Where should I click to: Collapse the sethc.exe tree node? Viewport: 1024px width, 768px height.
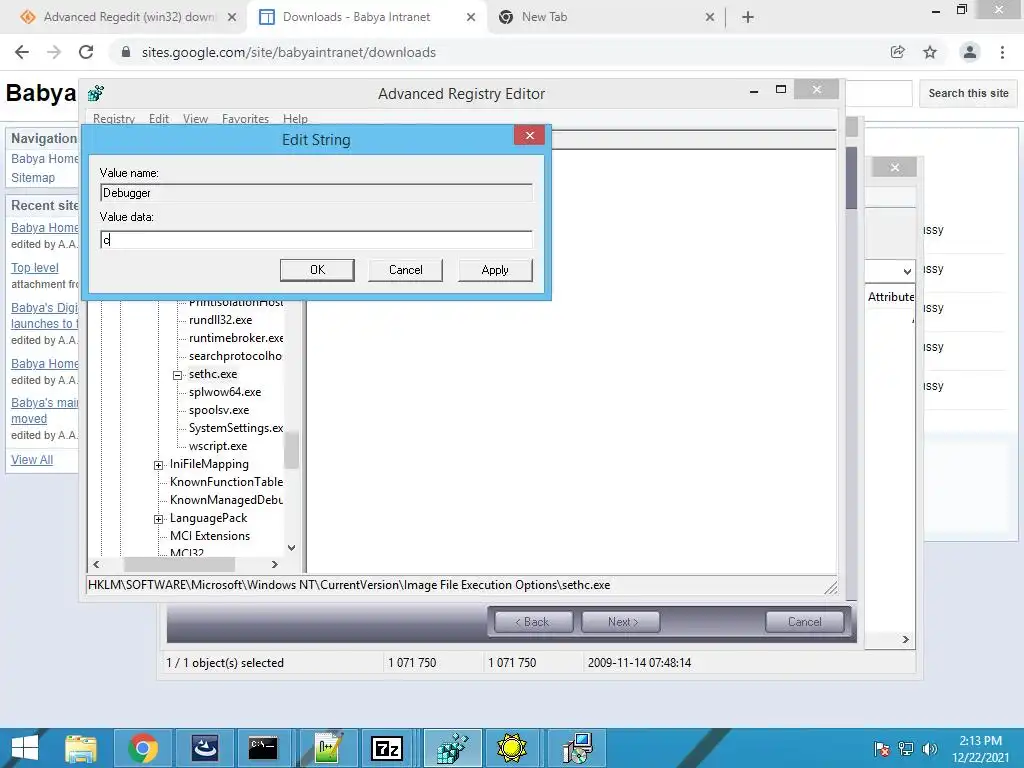[177, 375]
